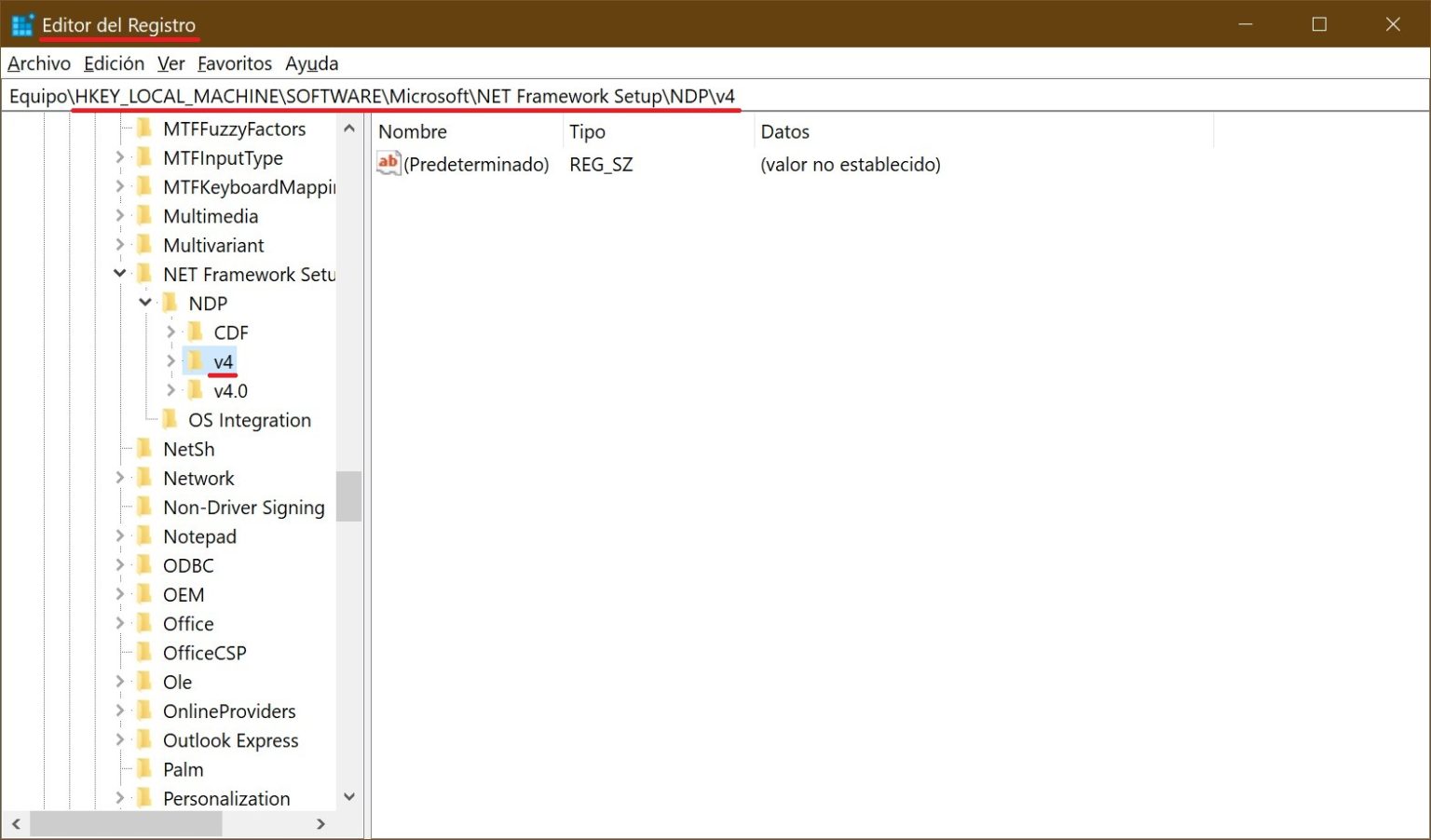Open the Ayuda menu
The width and height of the screenshot is (1431, 840).
coord(311,63)
